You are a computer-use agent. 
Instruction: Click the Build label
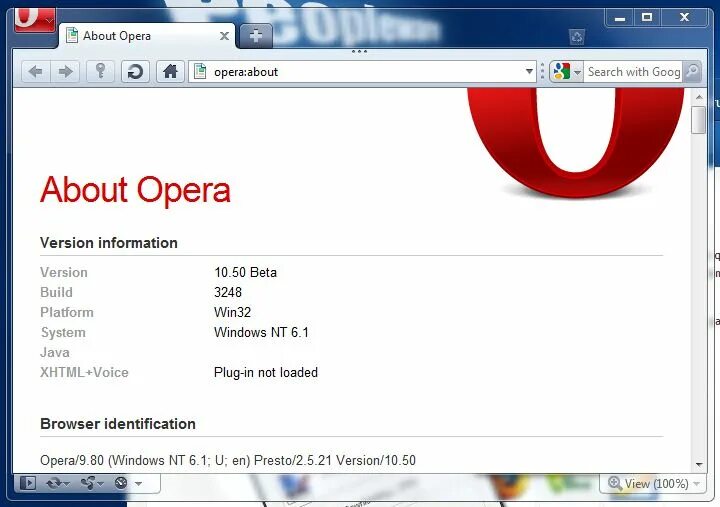(56, 292)
